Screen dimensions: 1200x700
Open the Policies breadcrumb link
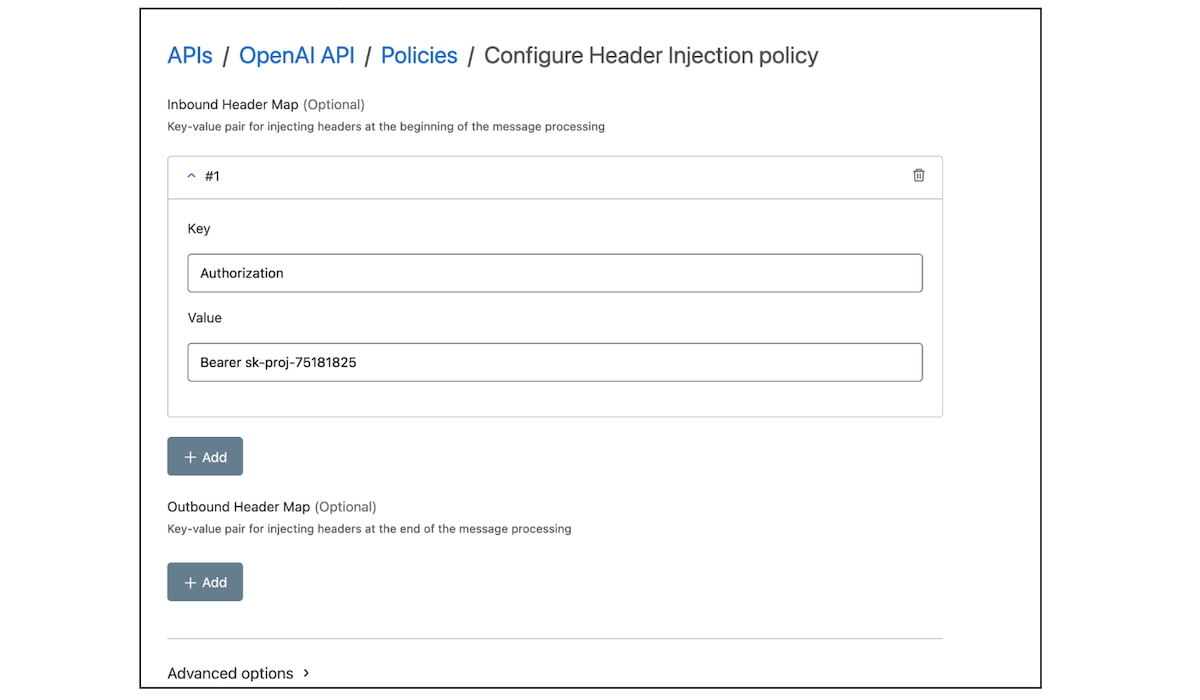(419, 56)
